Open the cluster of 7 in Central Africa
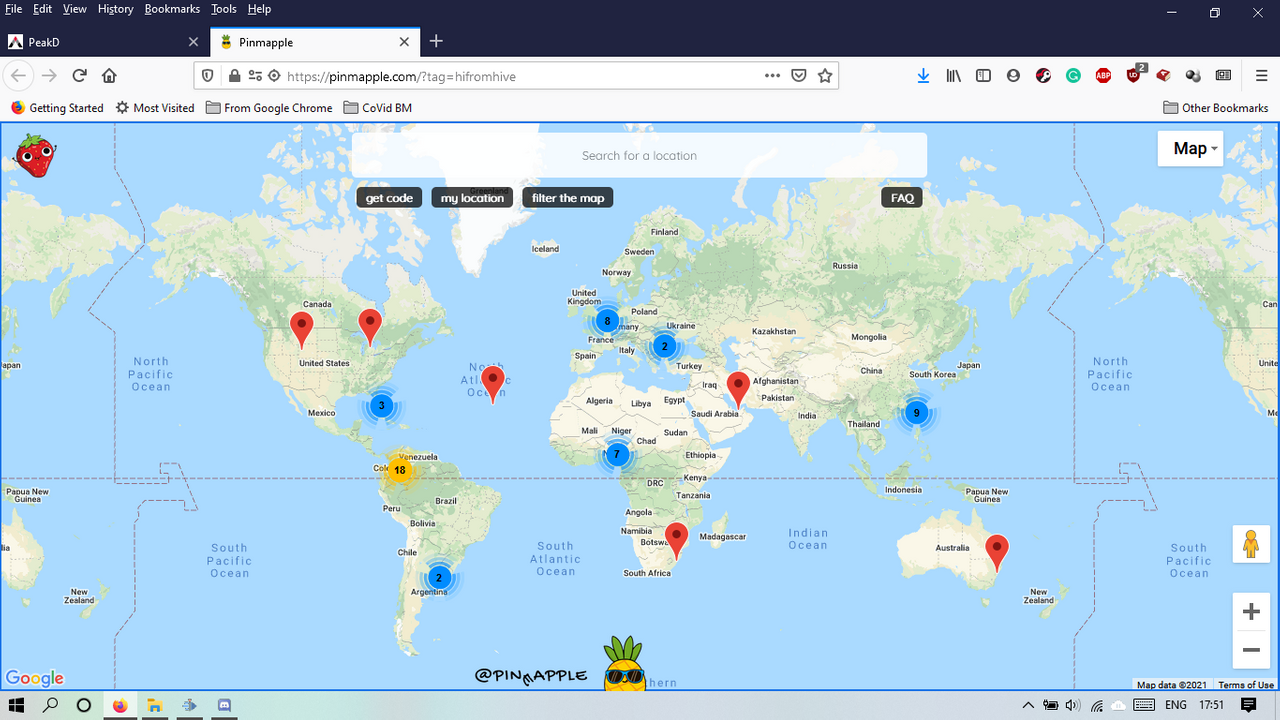This screenshot has height=720, width=1280. (x=617, y=455)
